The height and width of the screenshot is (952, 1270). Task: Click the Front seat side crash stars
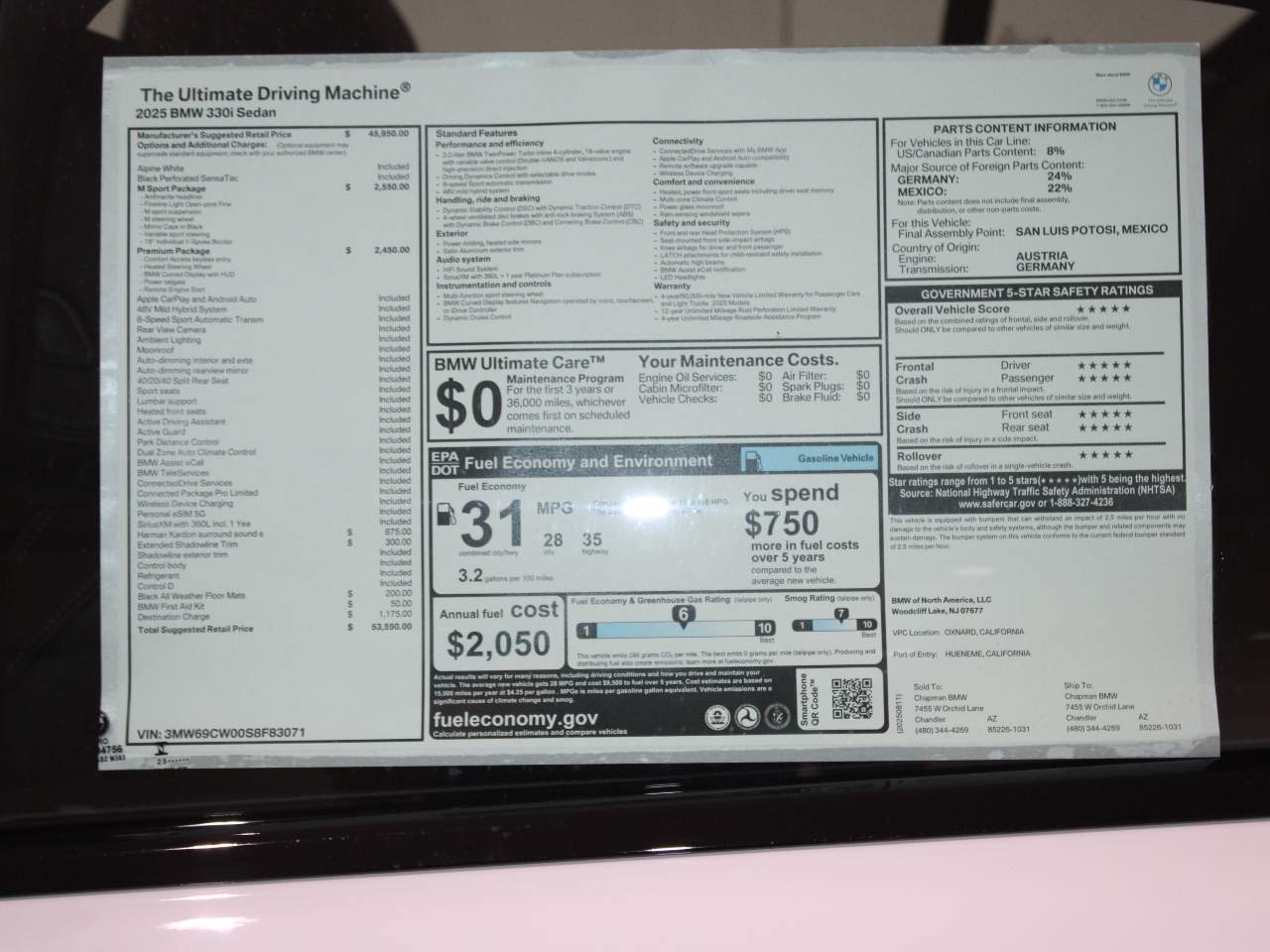(1103, 415)
